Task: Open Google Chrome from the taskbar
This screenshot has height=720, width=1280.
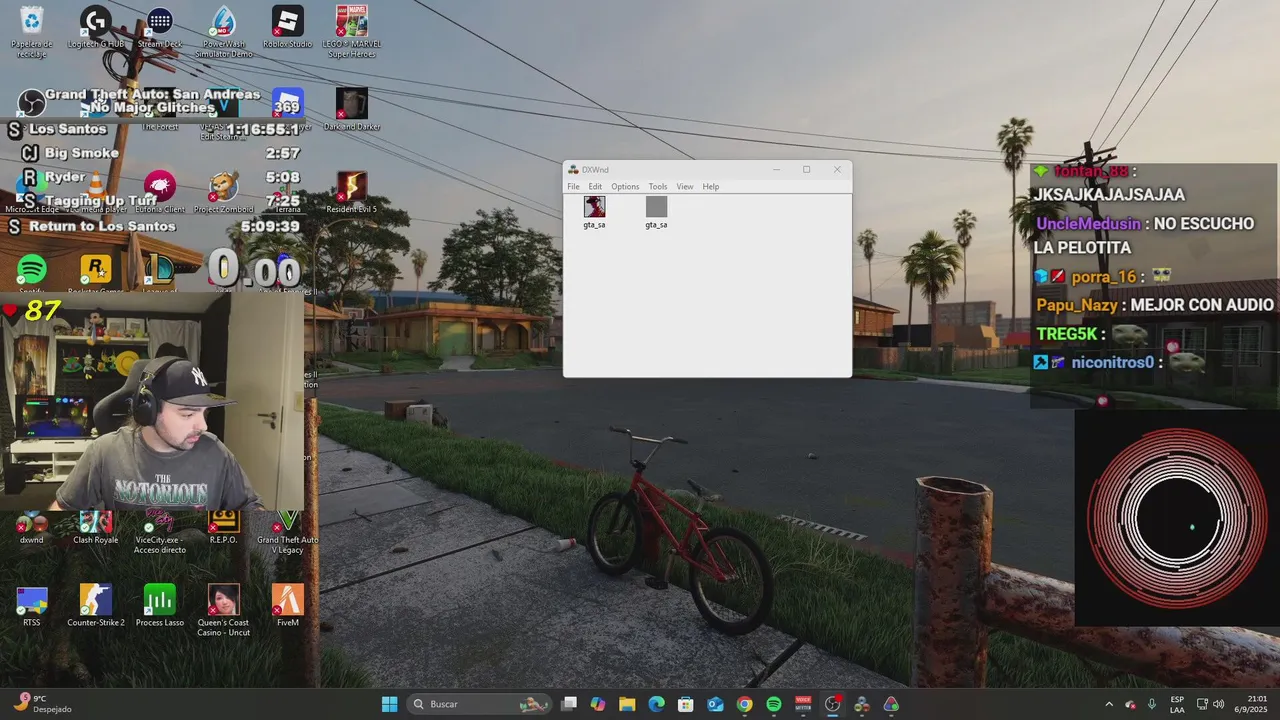Action: click(x=744, y=704)
